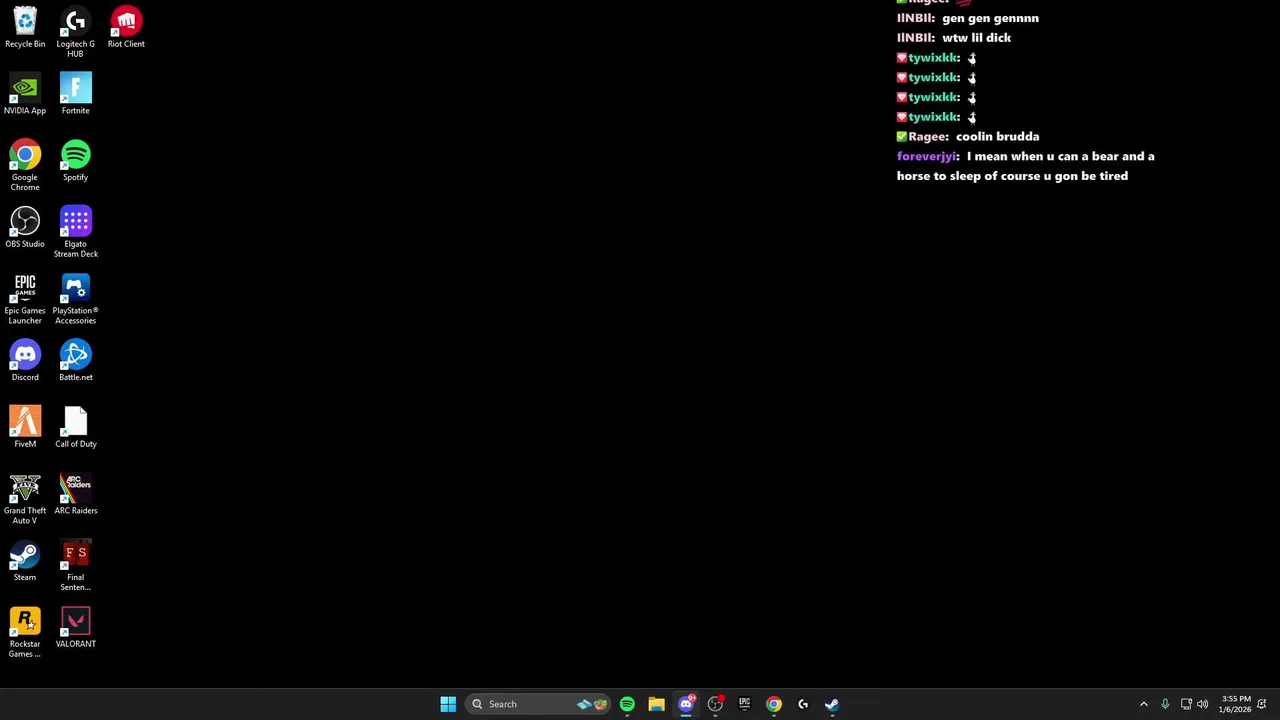This screenshot has width=1280, height=720.
Task: Select the Fortnite desktop shortcut
Action: [x=75, y=94]
